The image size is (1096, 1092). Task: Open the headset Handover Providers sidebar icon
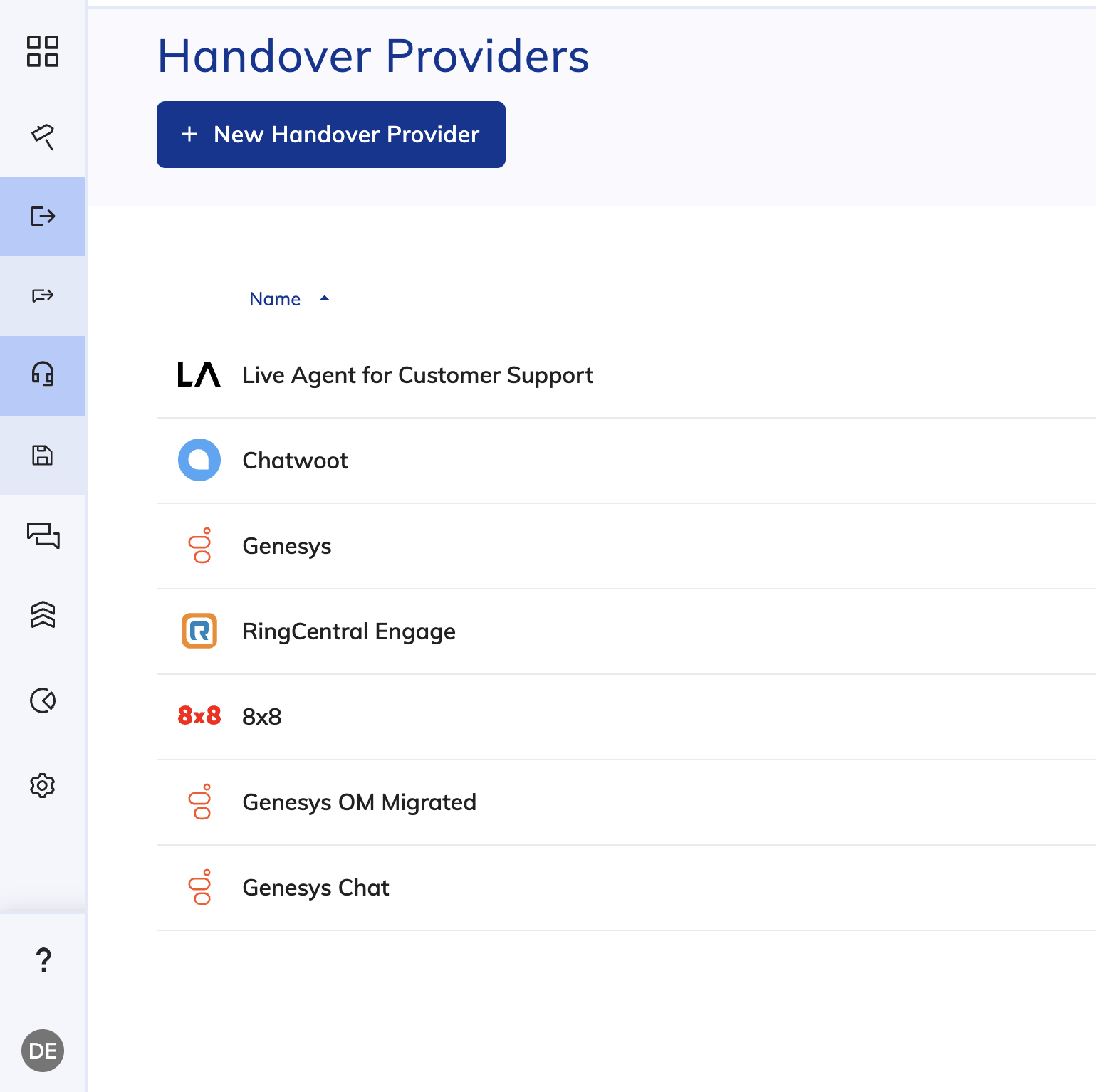pos(43,374)
